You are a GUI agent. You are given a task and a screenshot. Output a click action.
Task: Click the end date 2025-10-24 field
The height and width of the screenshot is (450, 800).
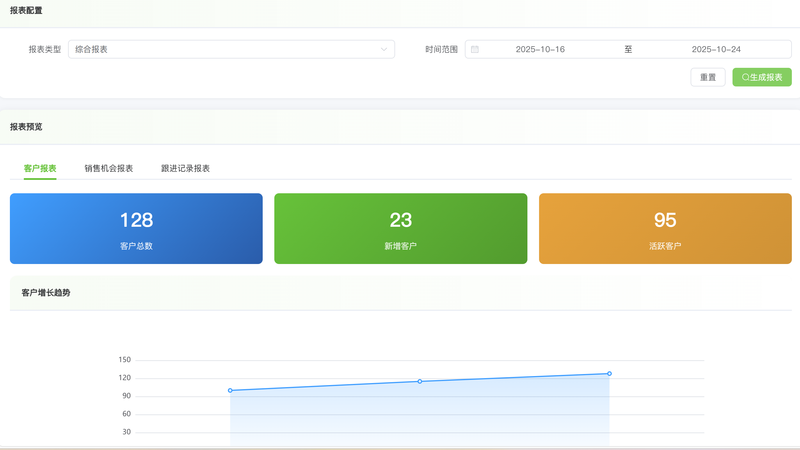click(716, 49)
